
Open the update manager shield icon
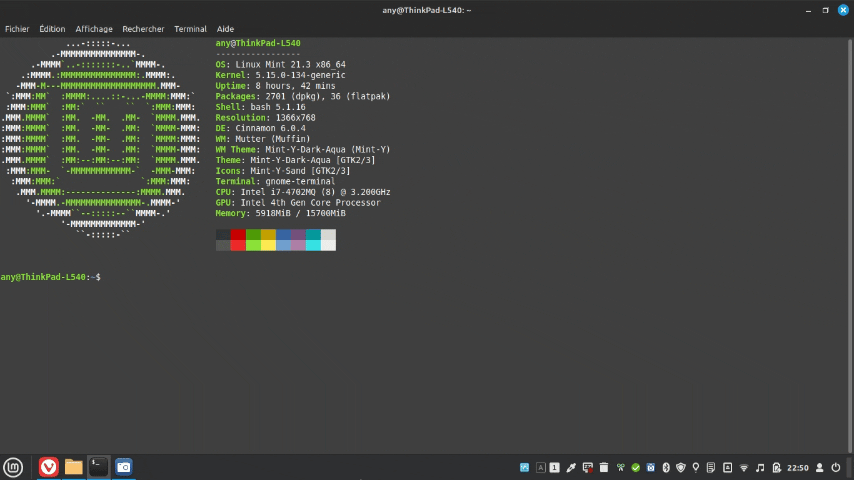(x=681, y=467)
